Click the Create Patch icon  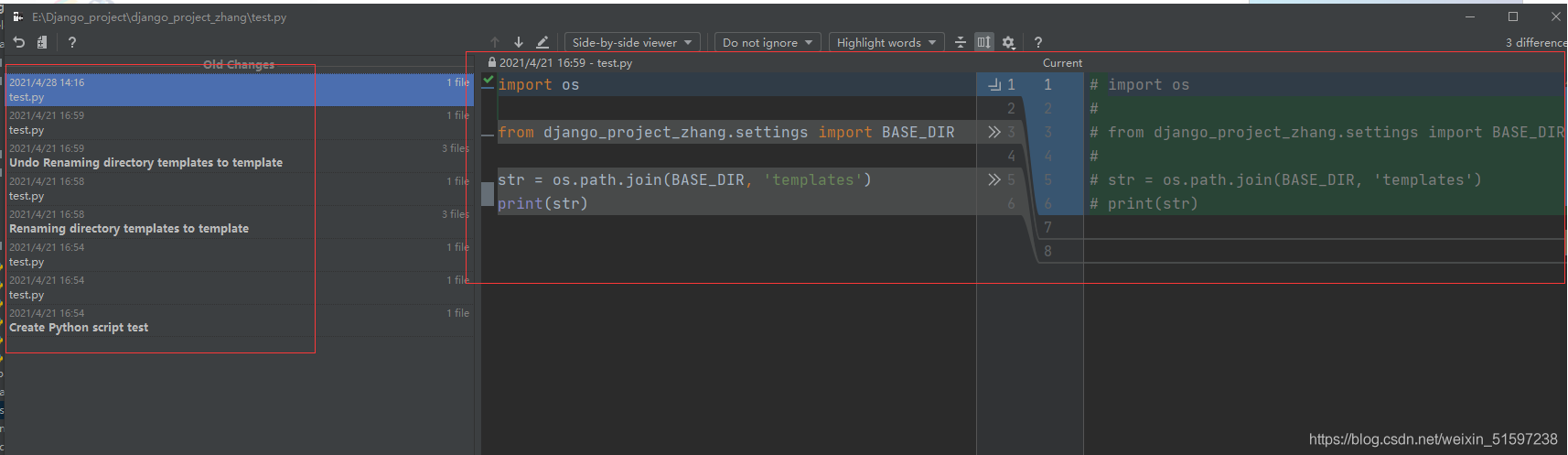coord(42,42)
